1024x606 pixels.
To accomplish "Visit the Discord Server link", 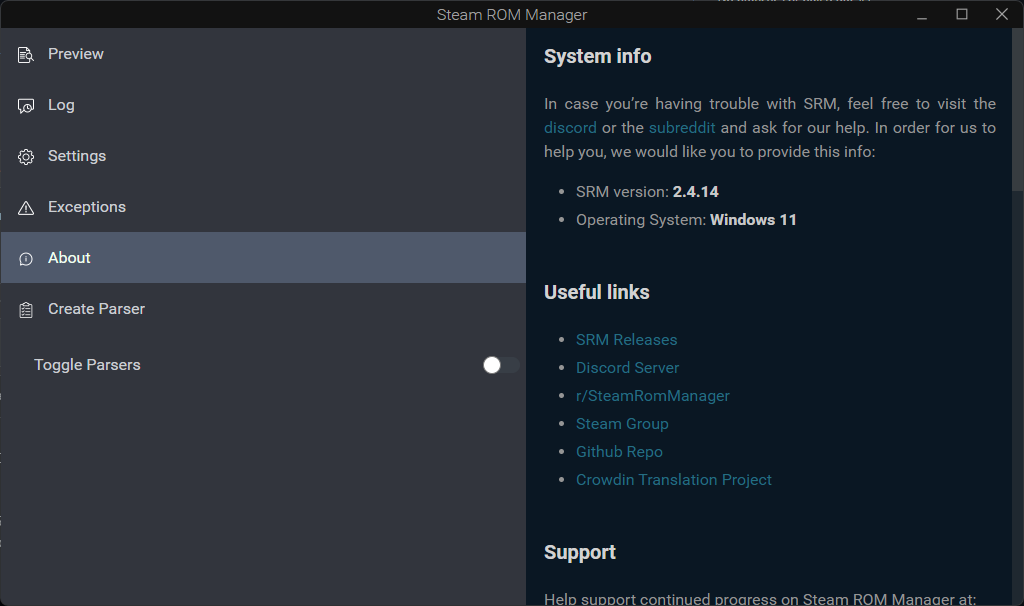I will point(627,367).
